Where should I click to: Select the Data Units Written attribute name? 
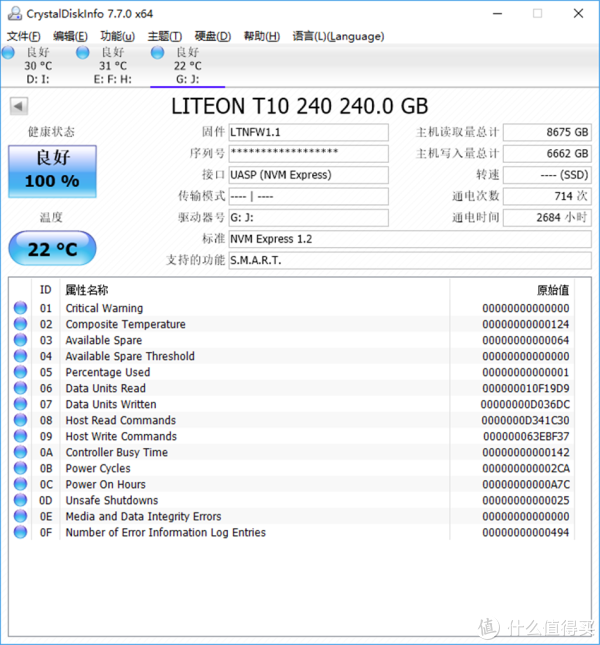[111, 404]
